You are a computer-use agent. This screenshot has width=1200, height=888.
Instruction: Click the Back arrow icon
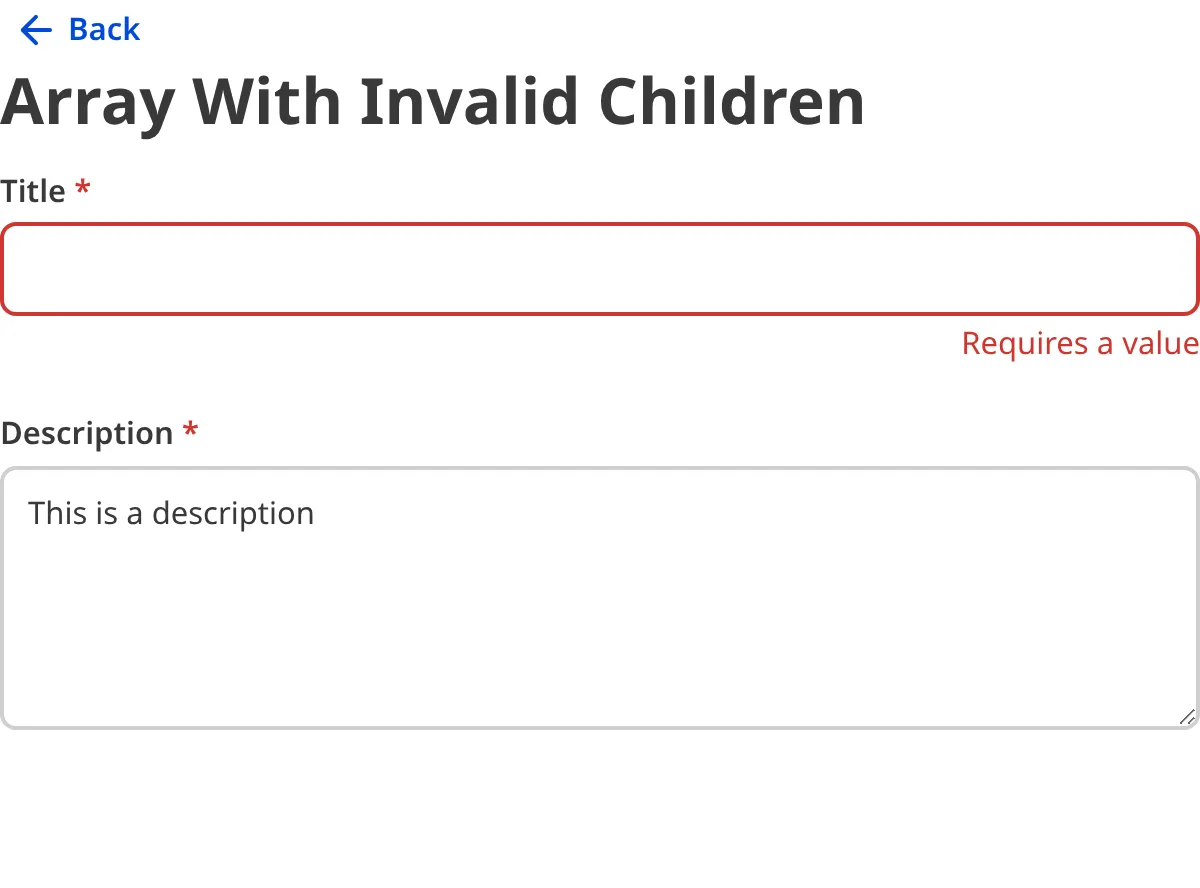point(35,31)
